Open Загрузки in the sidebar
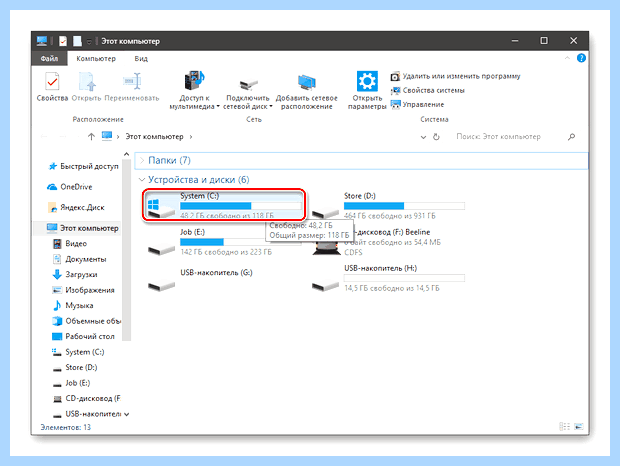The image size is (620, 466). 75,275
